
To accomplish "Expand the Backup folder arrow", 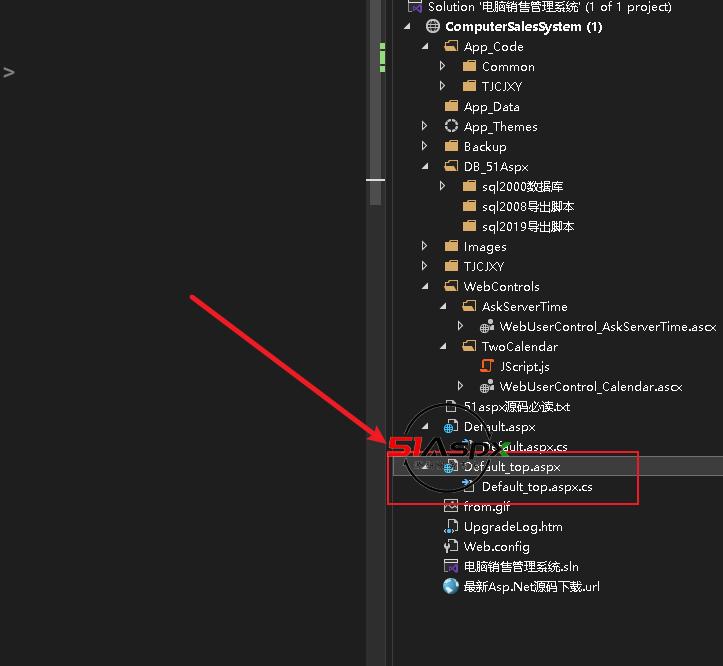I will tap(425, 146).
